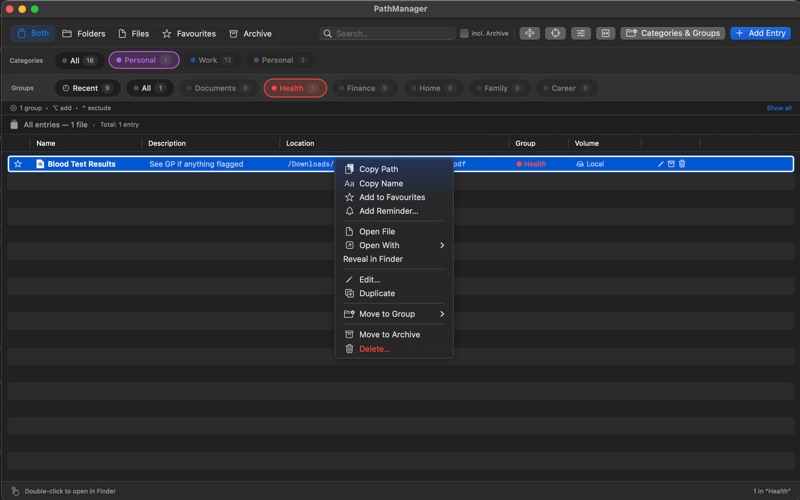The width and height of the screenshot is (800, 500).
Task: Click the Show all link
Action: pos(779,108)
